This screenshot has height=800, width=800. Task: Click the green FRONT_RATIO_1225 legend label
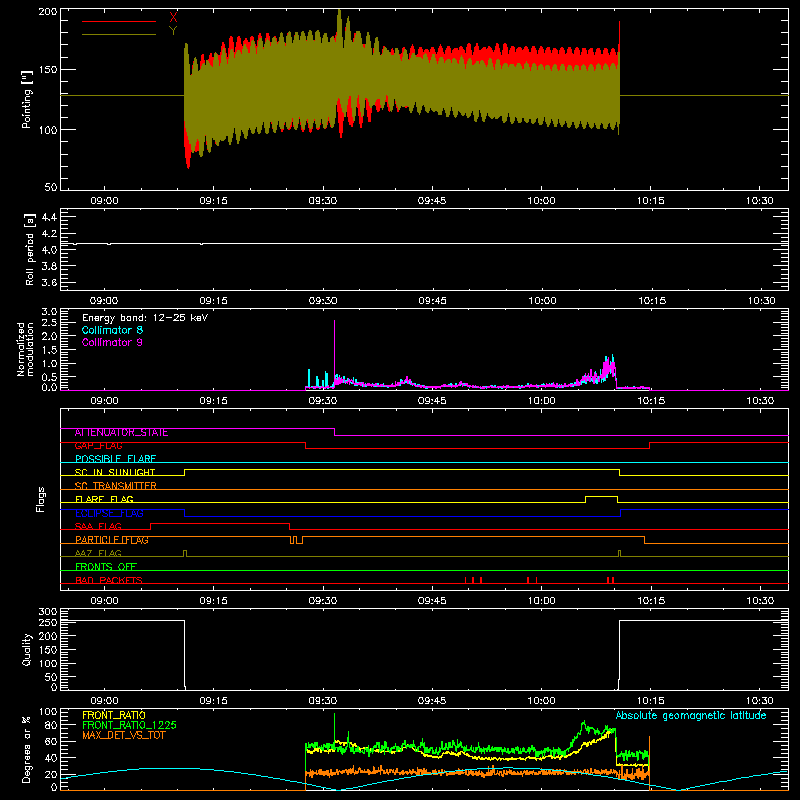coord(130,725)
